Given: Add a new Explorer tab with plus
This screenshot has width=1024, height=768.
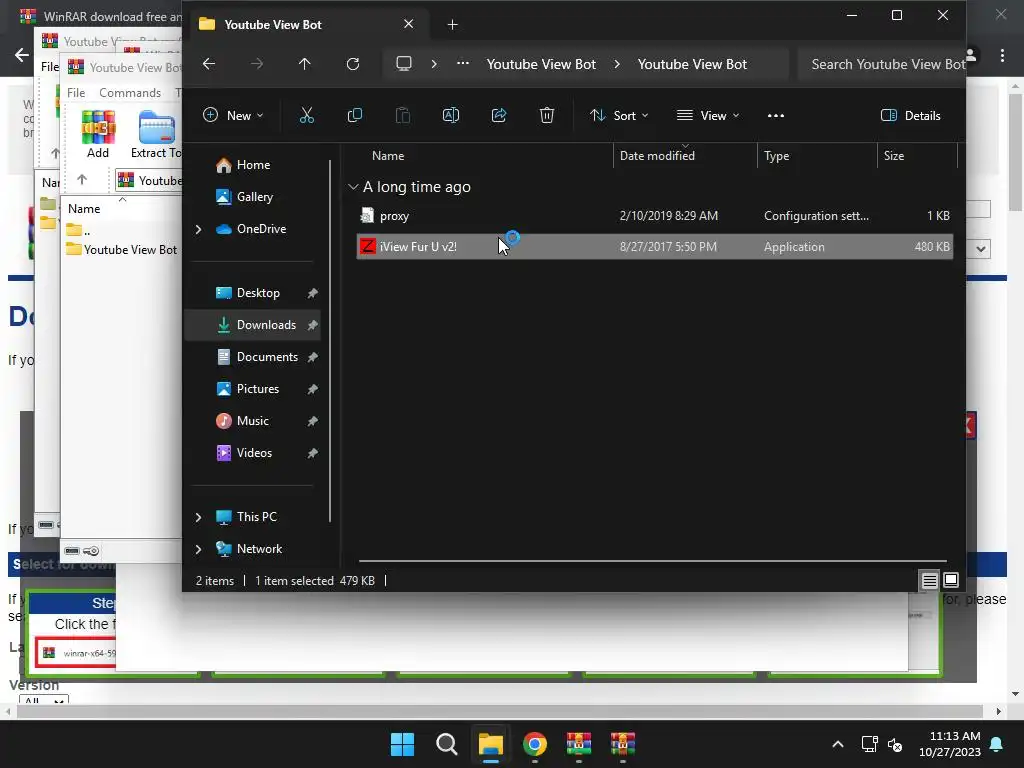Looking at the screenshot, I should [x=453, y=25].
